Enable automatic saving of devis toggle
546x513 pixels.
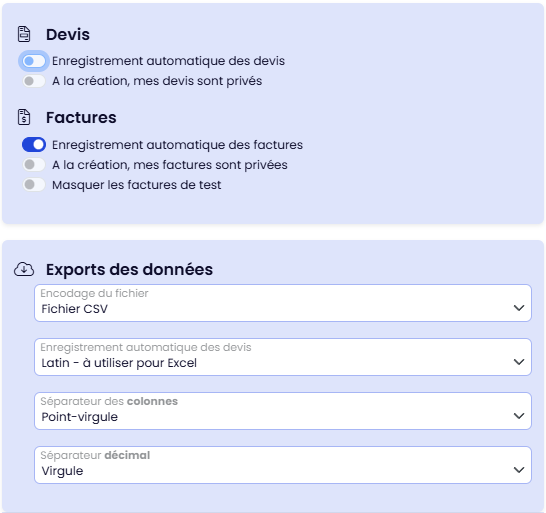[34, 61]
